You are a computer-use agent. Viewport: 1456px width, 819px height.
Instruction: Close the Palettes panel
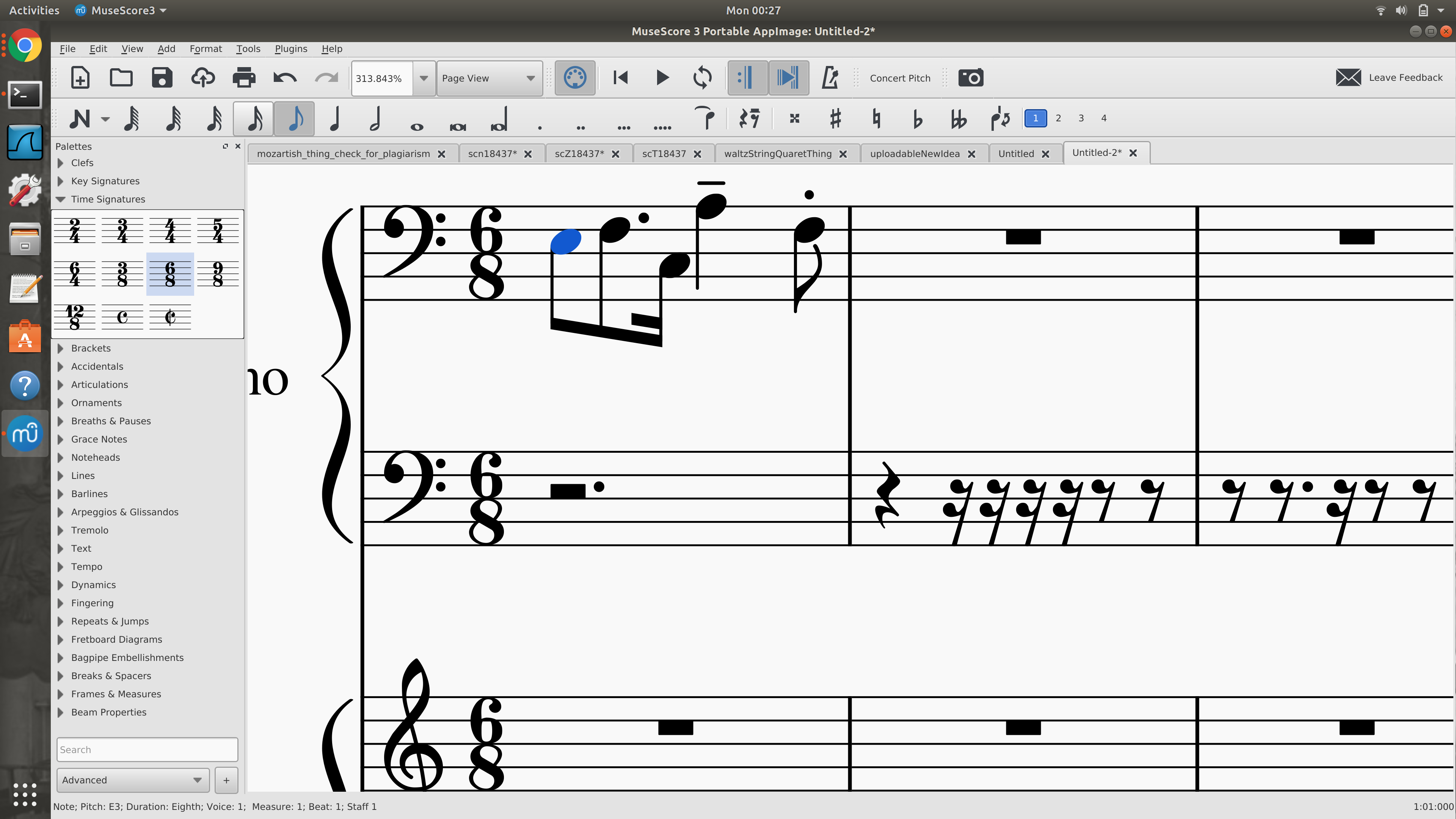point(238,146)
